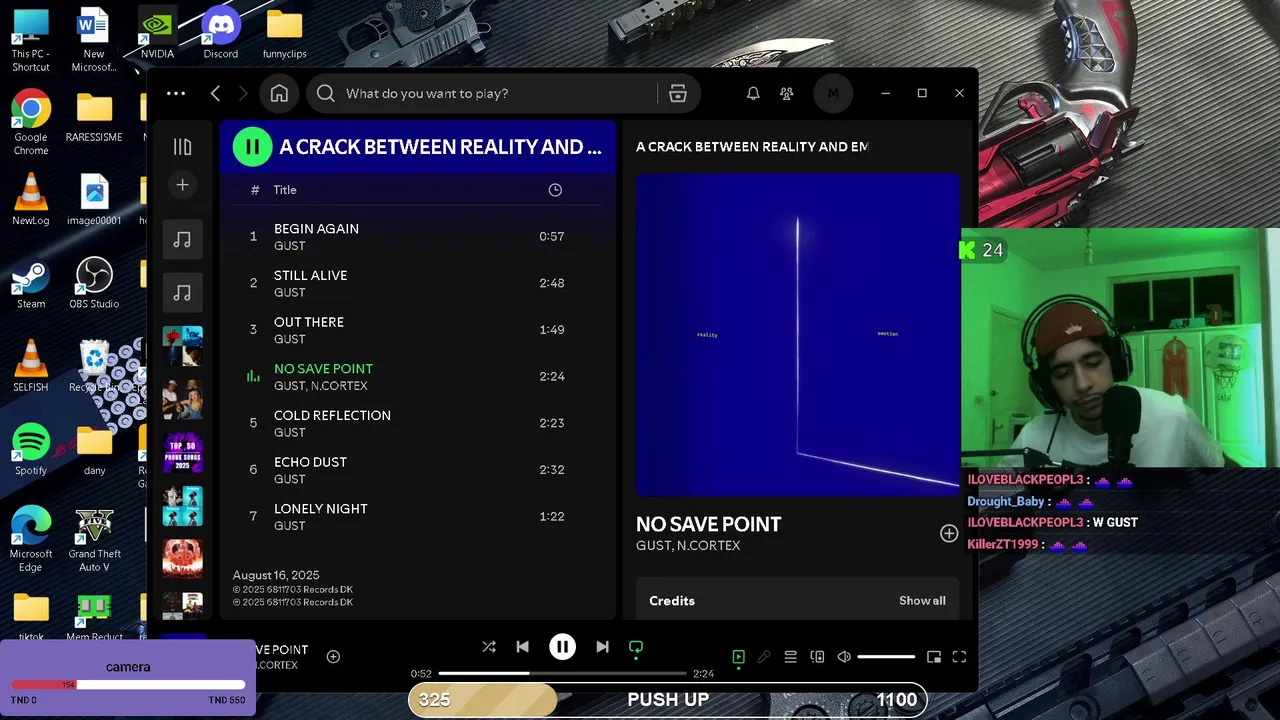Image resolution: width=1280 pixels, height=720 pixels.
Task: Open Google Chrome desktop shortcut
Action: click(31, 122)
